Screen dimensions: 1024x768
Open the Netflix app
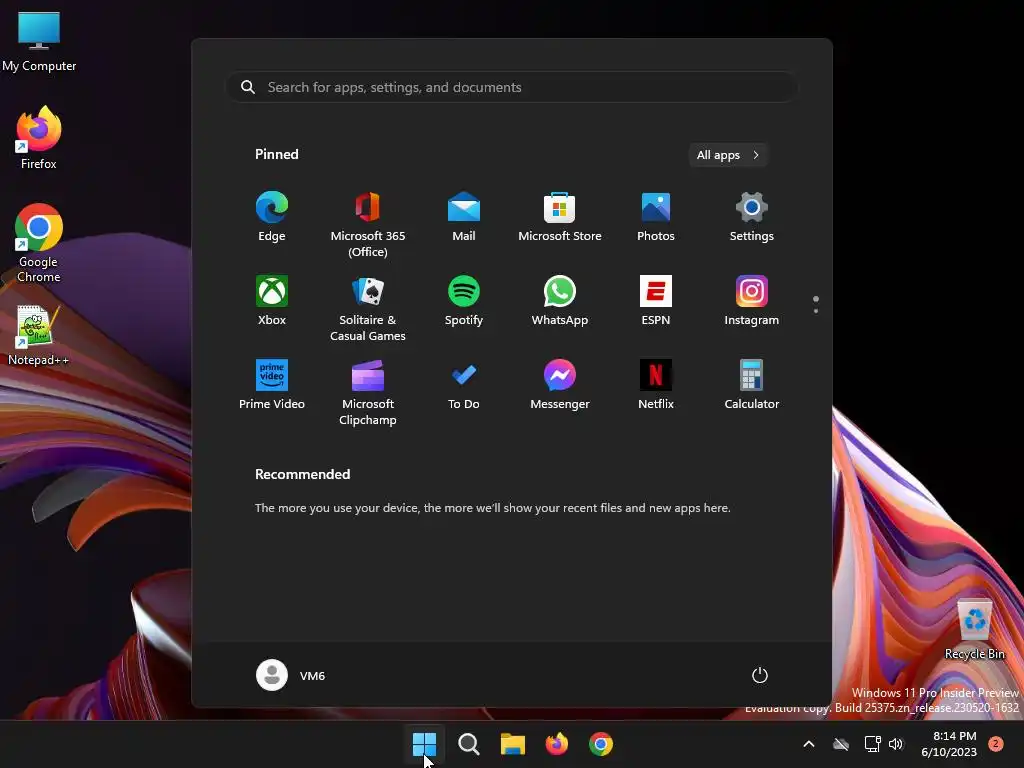(656, 385)
